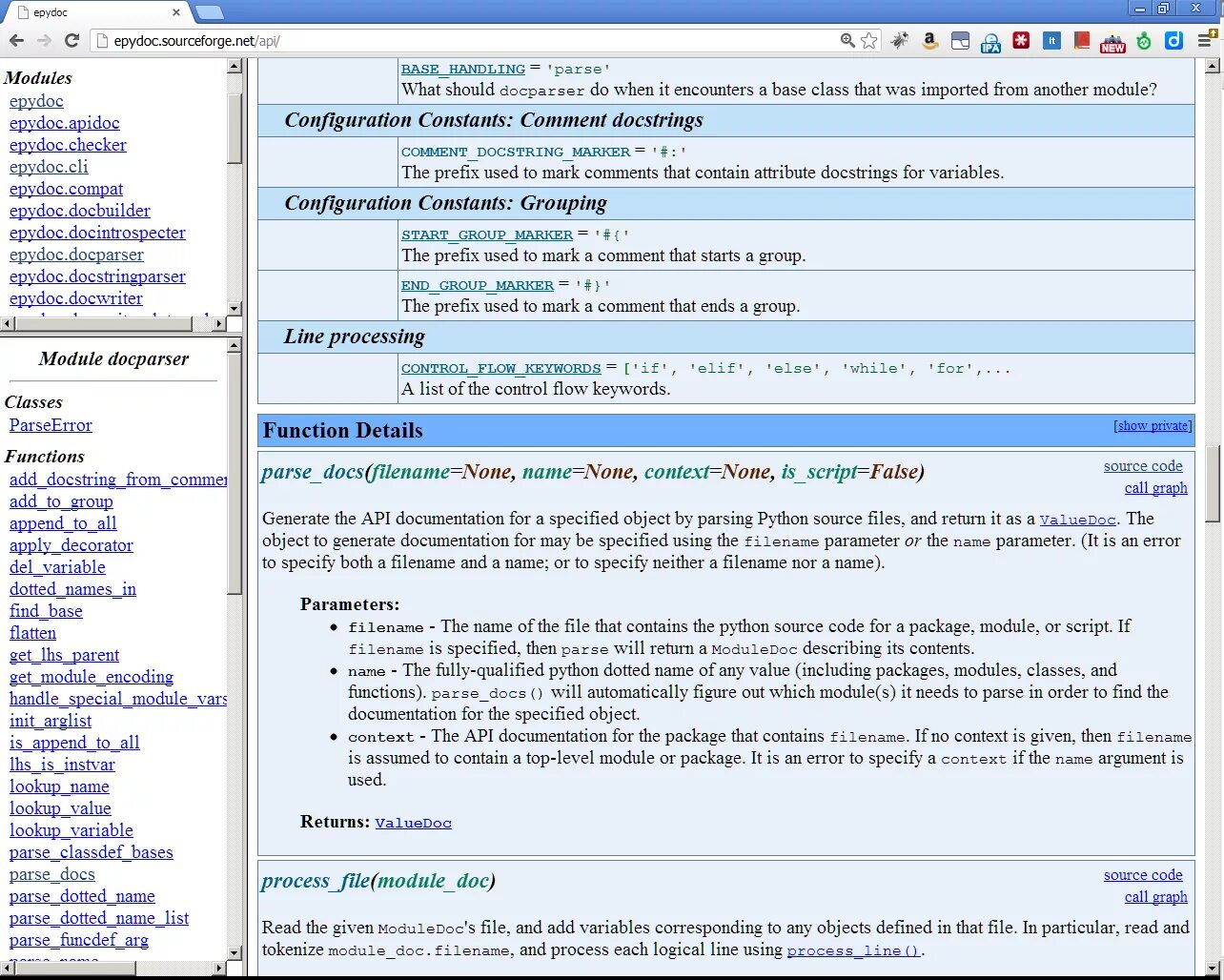Open epydoc.docstringparser module link
The height and width of the screenshot is (980, 1224).
(x=97, y=276)
